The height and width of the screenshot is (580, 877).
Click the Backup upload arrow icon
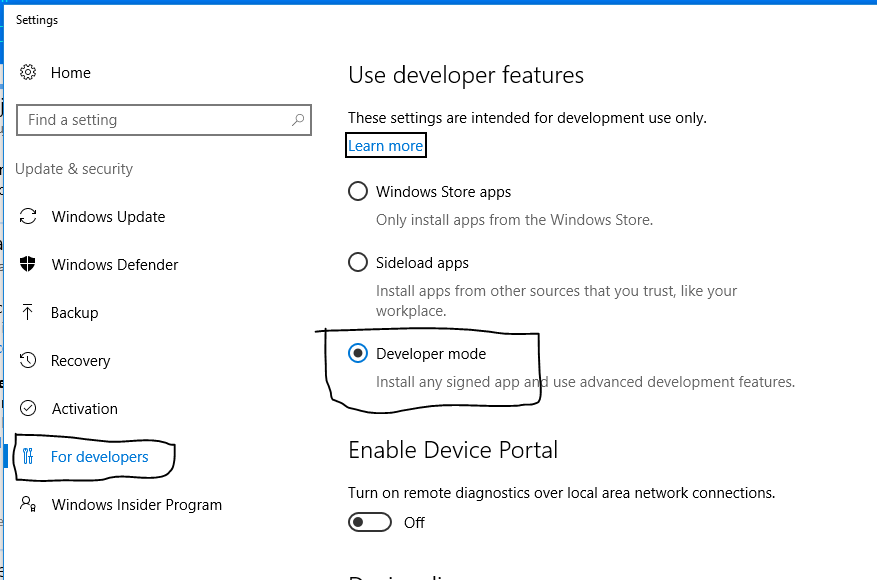pyautogui.click(x=27, y=312)
